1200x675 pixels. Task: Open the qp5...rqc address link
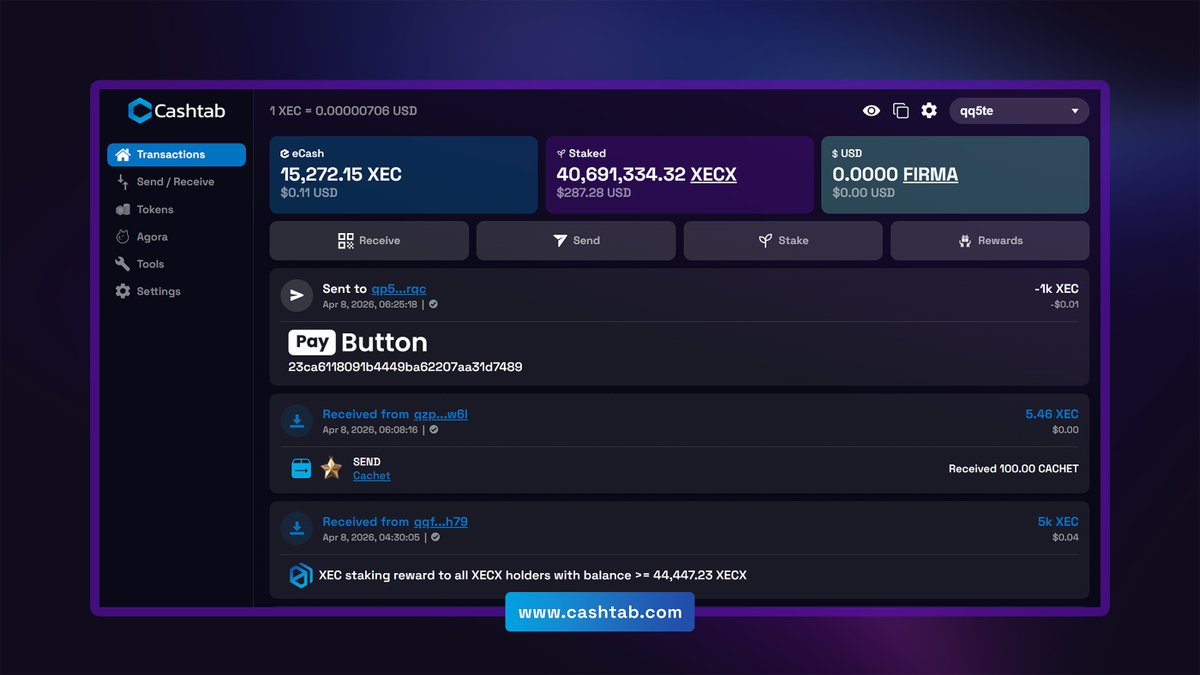pos(399,289)
